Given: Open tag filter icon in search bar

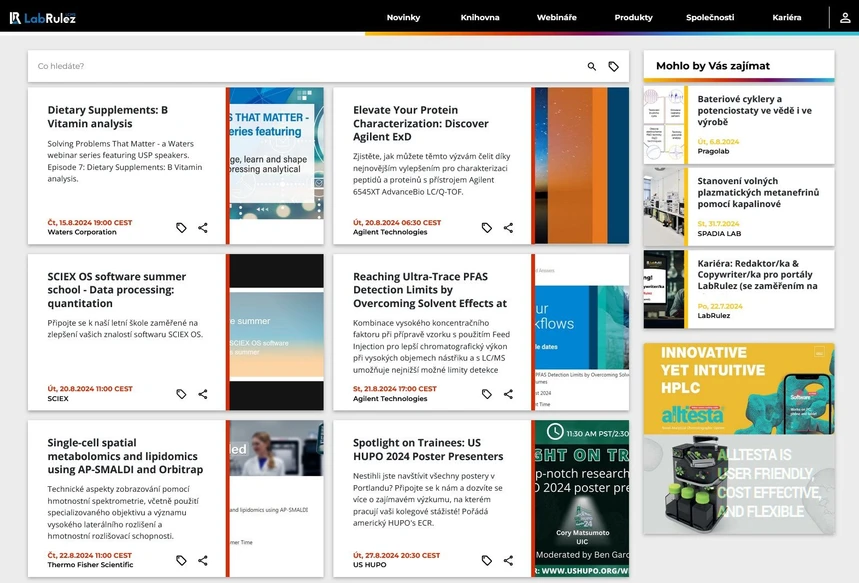Looking at the screenshot, I should coord(614,66).
